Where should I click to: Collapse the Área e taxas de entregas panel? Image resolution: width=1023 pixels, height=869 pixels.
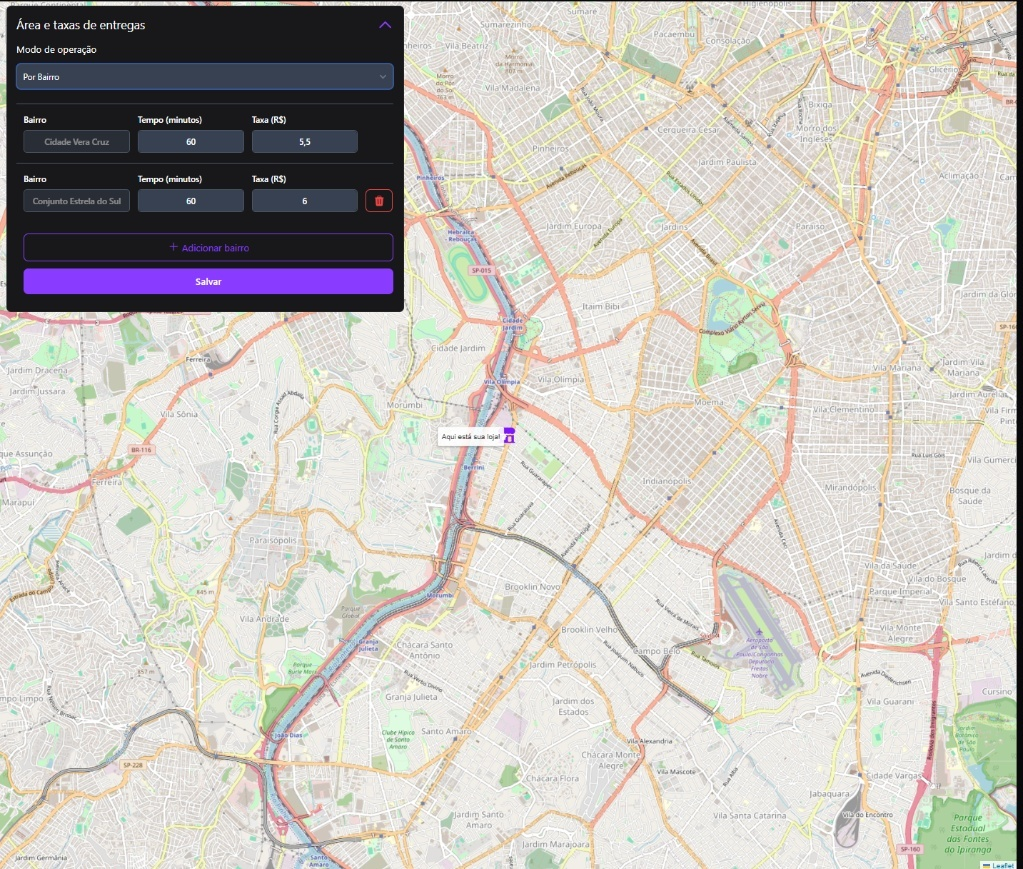[385, 25]
